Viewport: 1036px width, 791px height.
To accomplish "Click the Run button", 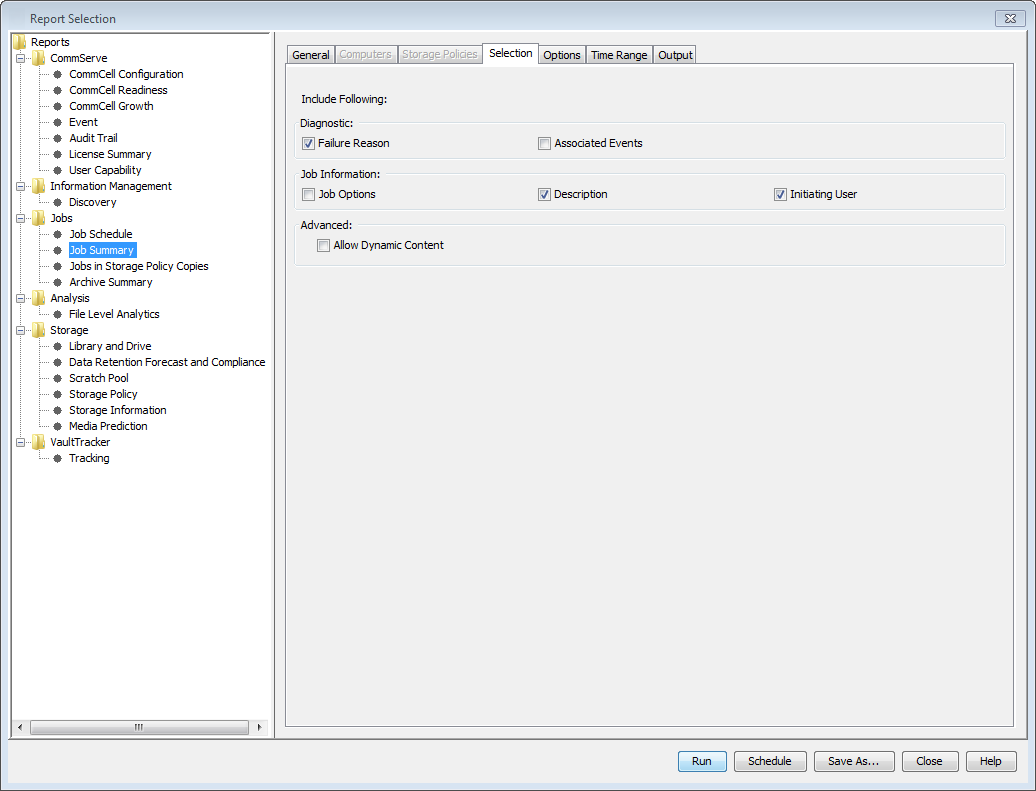I will pos(701,761).
